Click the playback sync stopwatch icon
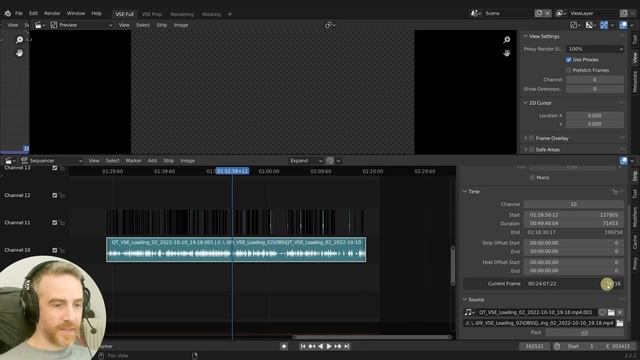This screenshot has height=360, width=640. point(557,346)
